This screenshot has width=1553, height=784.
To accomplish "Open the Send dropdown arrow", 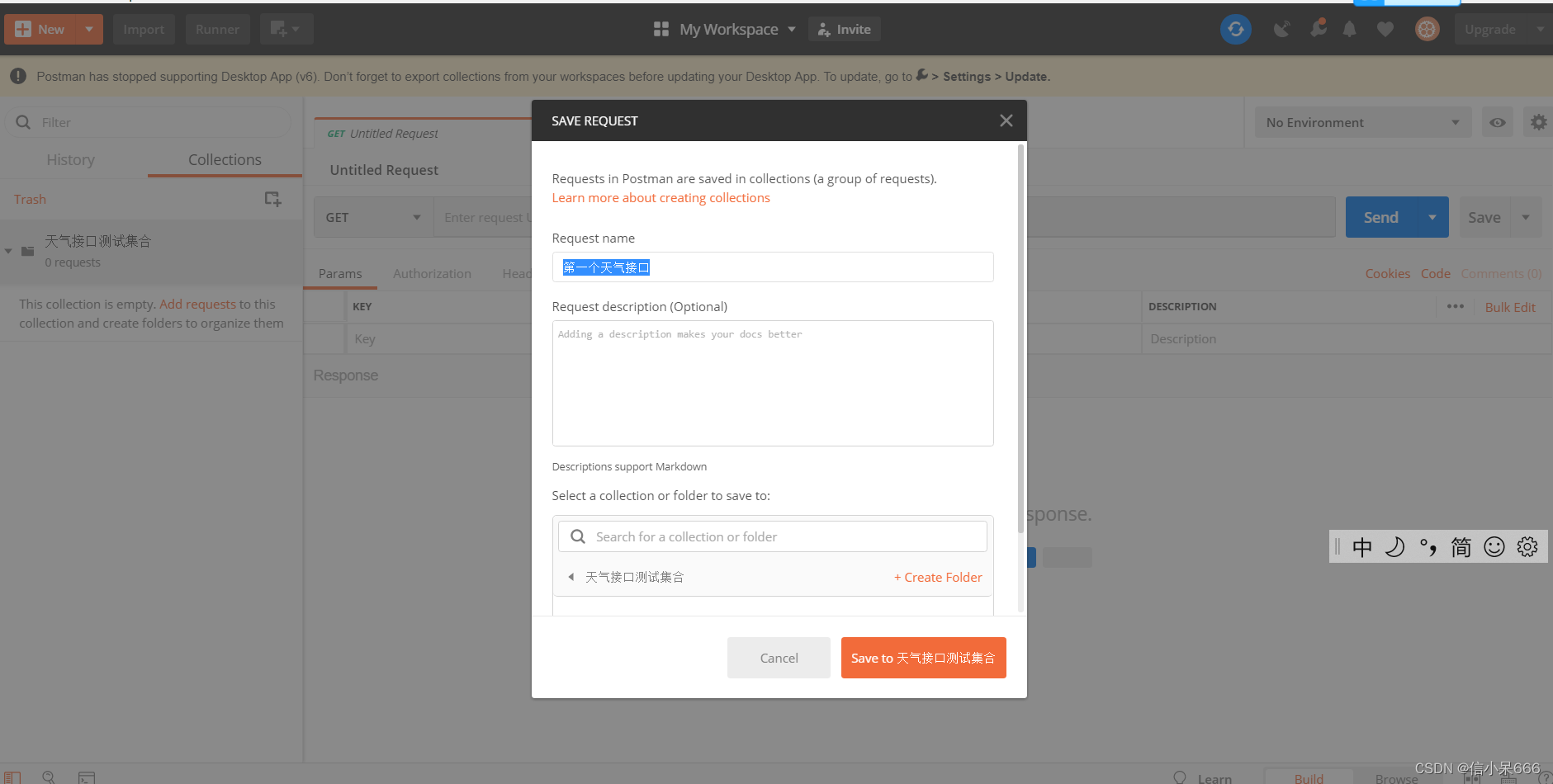I will coord(1432,217).
